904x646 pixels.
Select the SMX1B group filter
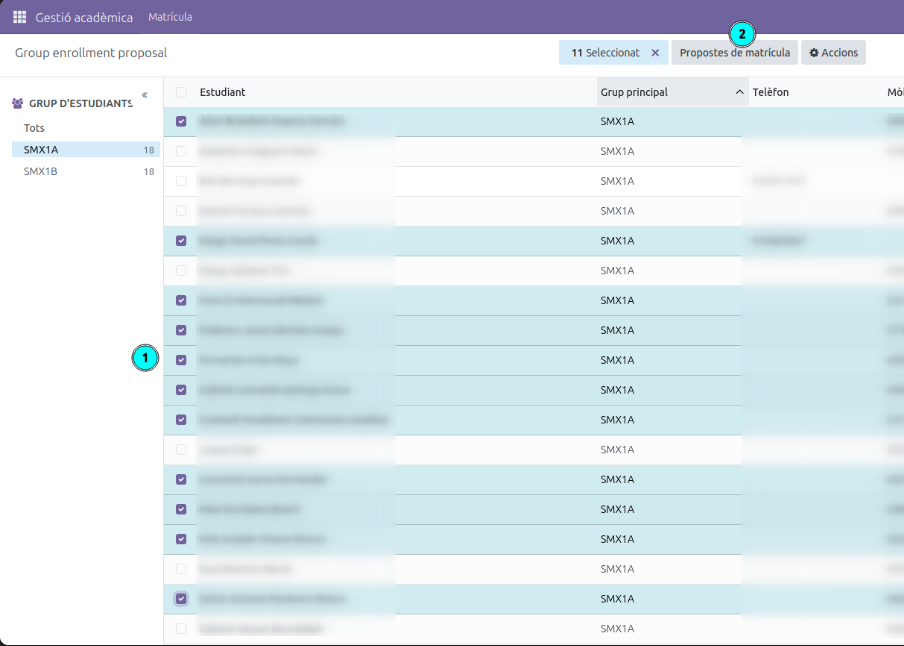86,171
